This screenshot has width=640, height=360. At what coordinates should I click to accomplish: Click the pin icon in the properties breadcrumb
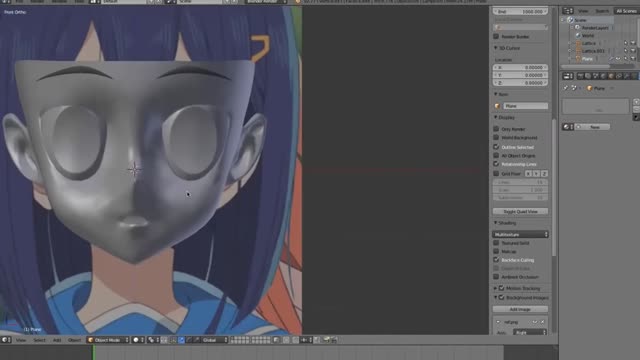[x=566, y=88]
